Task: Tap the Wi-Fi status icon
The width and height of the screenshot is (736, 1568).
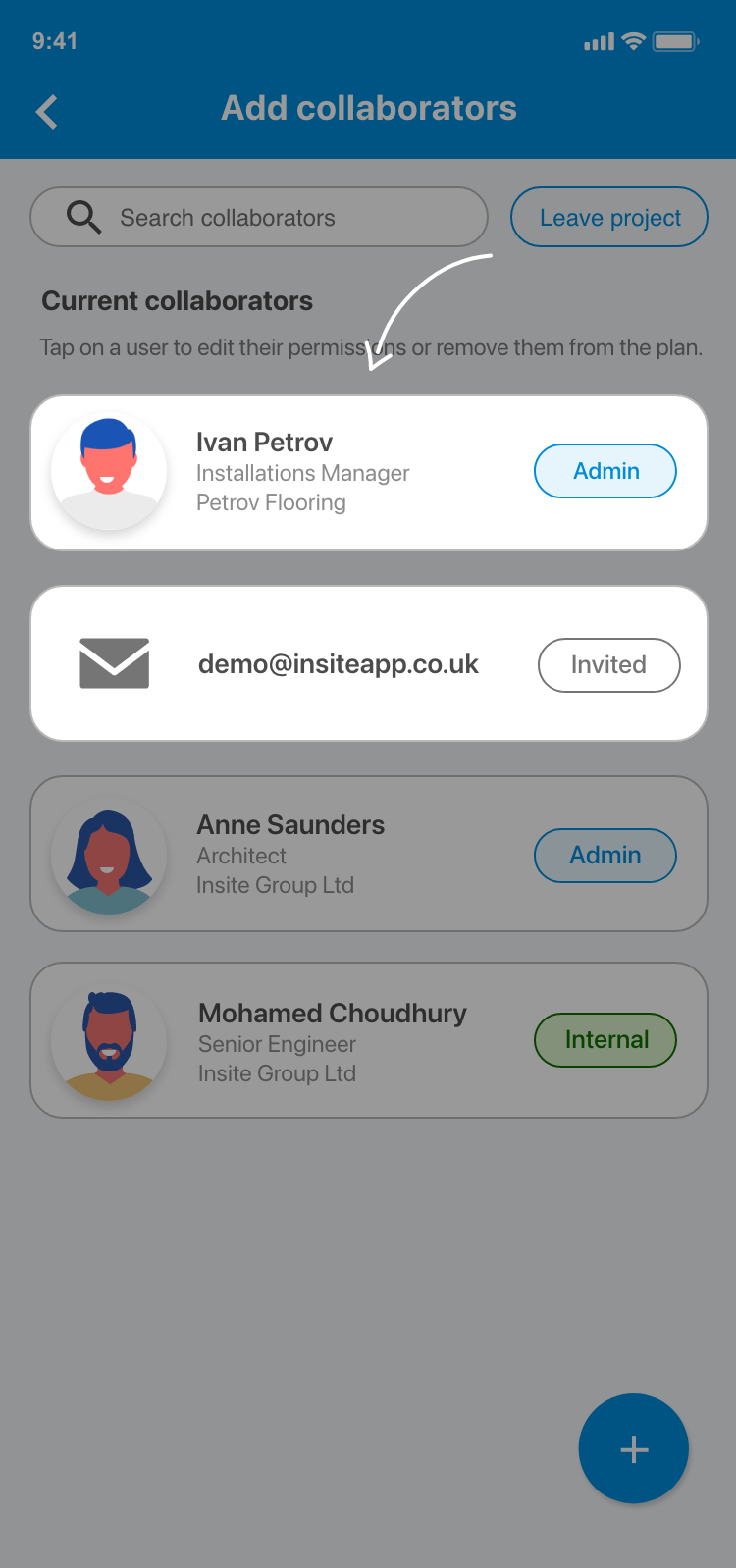Action: [x=634, y=41]
